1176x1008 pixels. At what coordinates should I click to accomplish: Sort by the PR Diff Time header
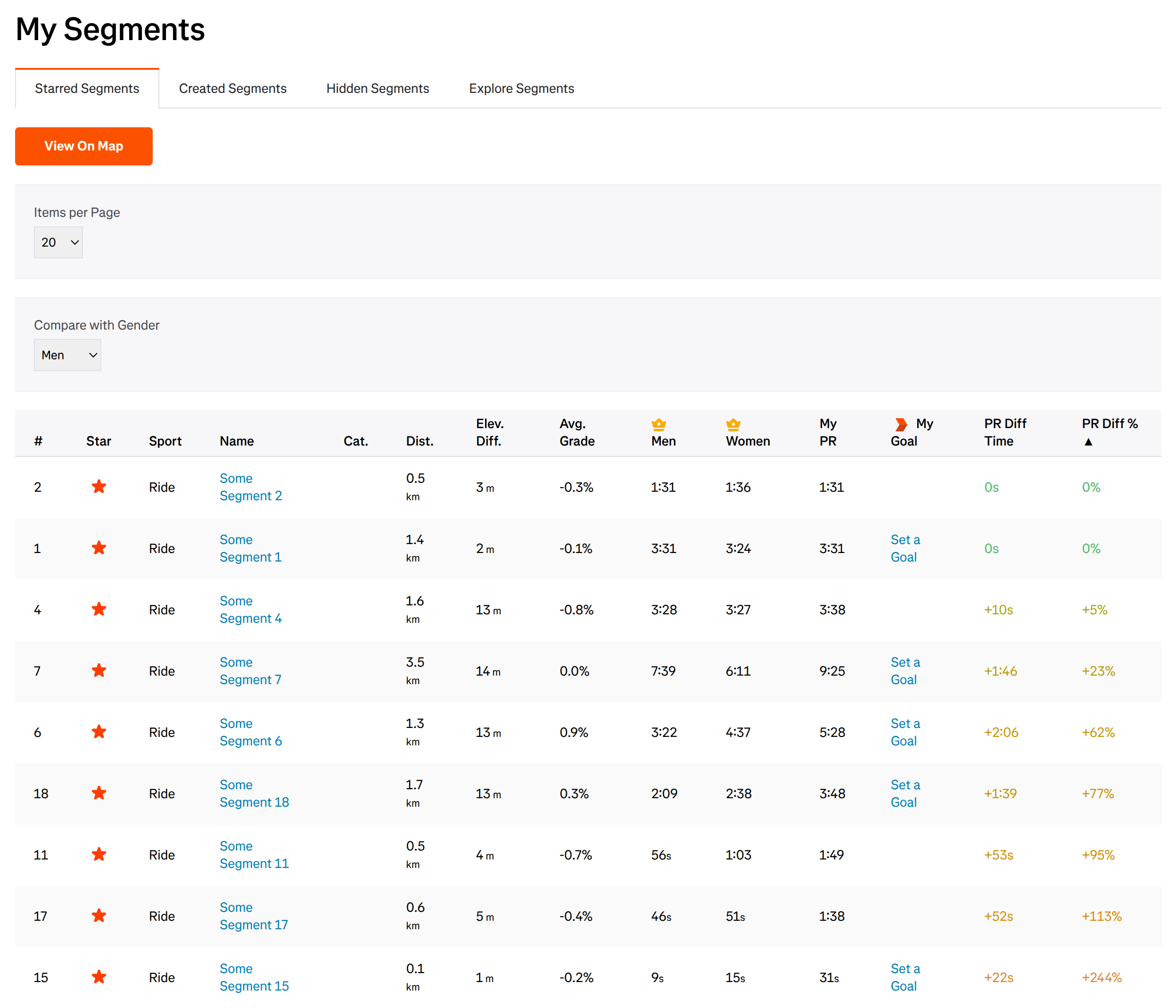pos(1005,432)
